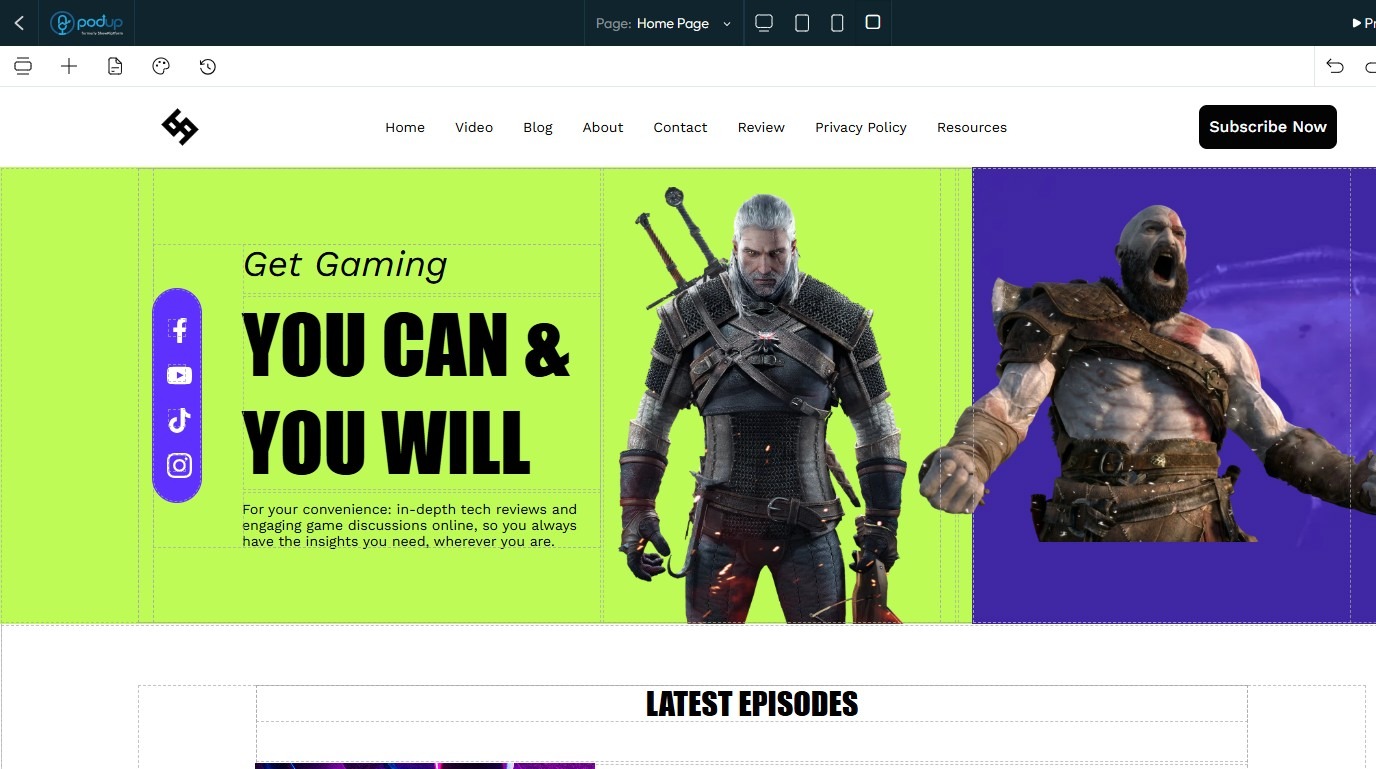Image resolution: width=1376 pixels, height=769 pixels.
Task: Select the rounded-square viewport icon
Action: [873, 22]
